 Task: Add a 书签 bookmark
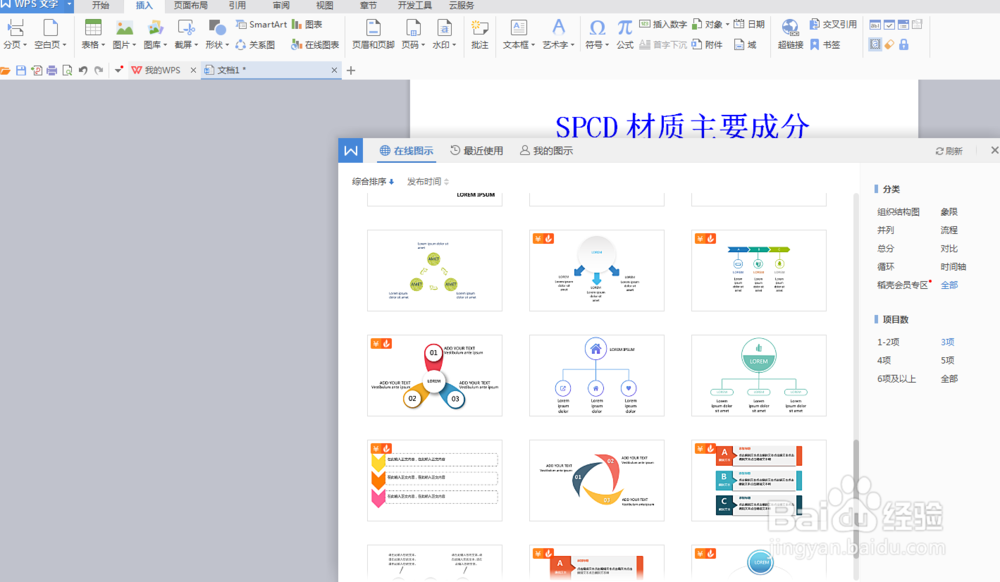(x=825, y=45)
